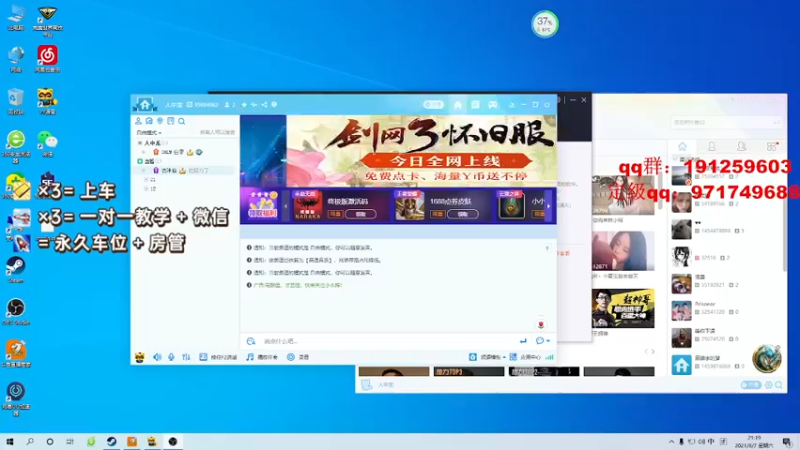Screen dimensions: 800x450
Task: Click the search field in YY main window
Action: pos(726,122)
